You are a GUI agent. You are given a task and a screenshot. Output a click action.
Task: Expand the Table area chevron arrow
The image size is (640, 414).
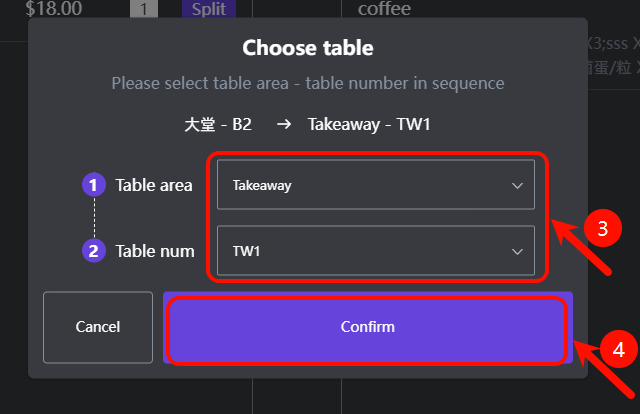tap(517, 185)
